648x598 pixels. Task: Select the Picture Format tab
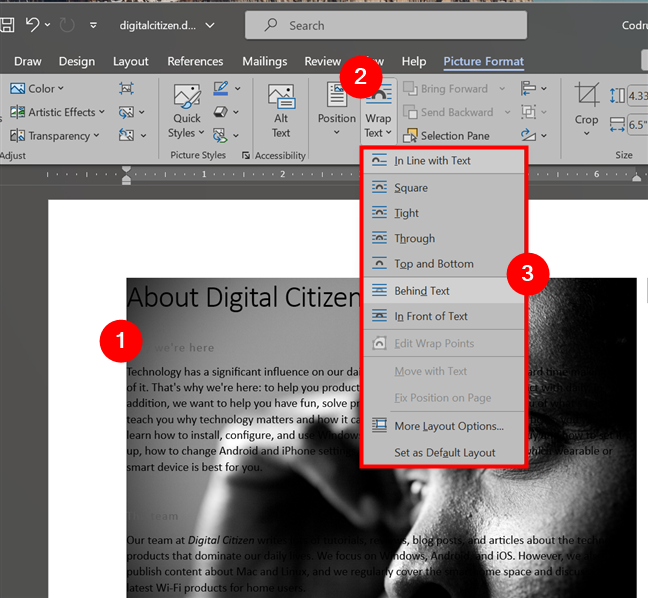pos(484,62)
